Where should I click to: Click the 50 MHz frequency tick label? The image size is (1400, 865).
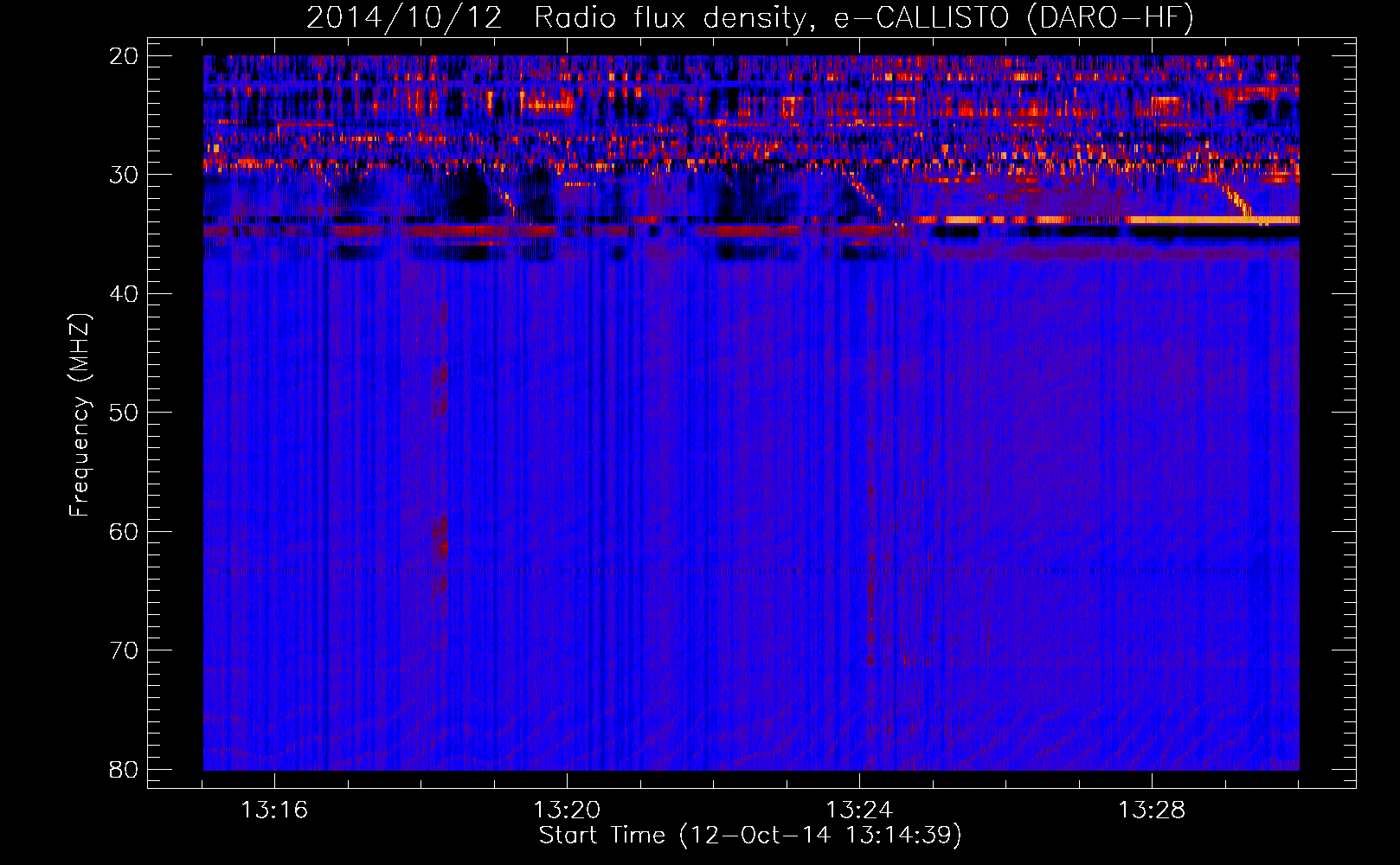125,413
